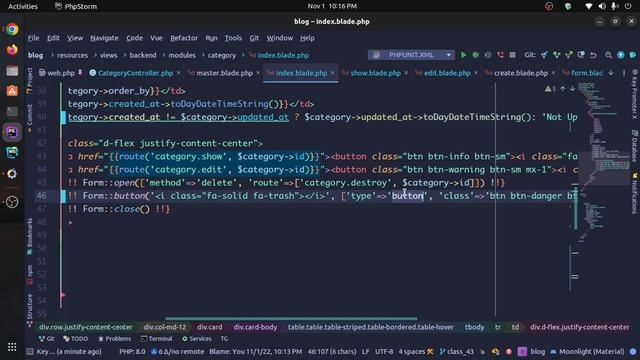The width and height of the screenshot is (640, 360).
Task: Open Firefox from the dock
Action: click(12, 50)
